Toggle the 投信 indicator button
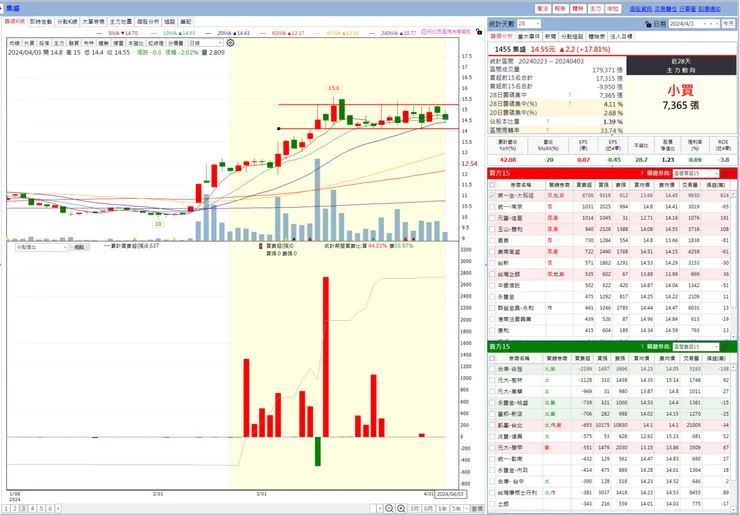 (x=44, y=43)
